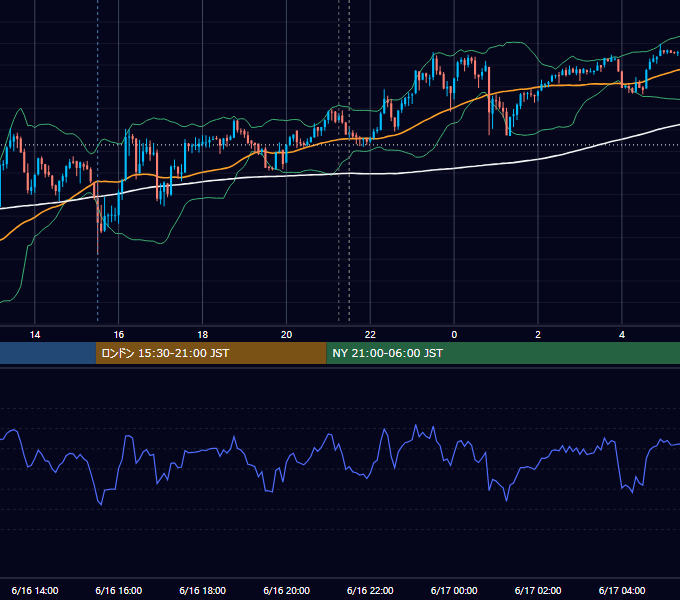Click the 6/17 02:00 date label
This screenshot has height=600, width=680.
538,590
